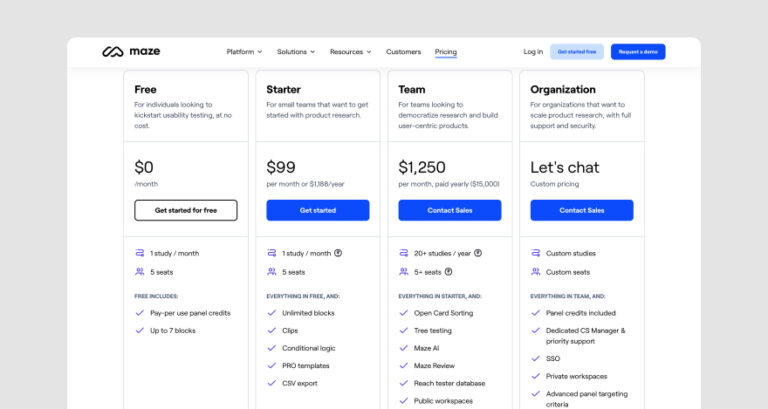The image size is (768, 409).
Task: Select the Pricing nav item
Action: point(446,52)
